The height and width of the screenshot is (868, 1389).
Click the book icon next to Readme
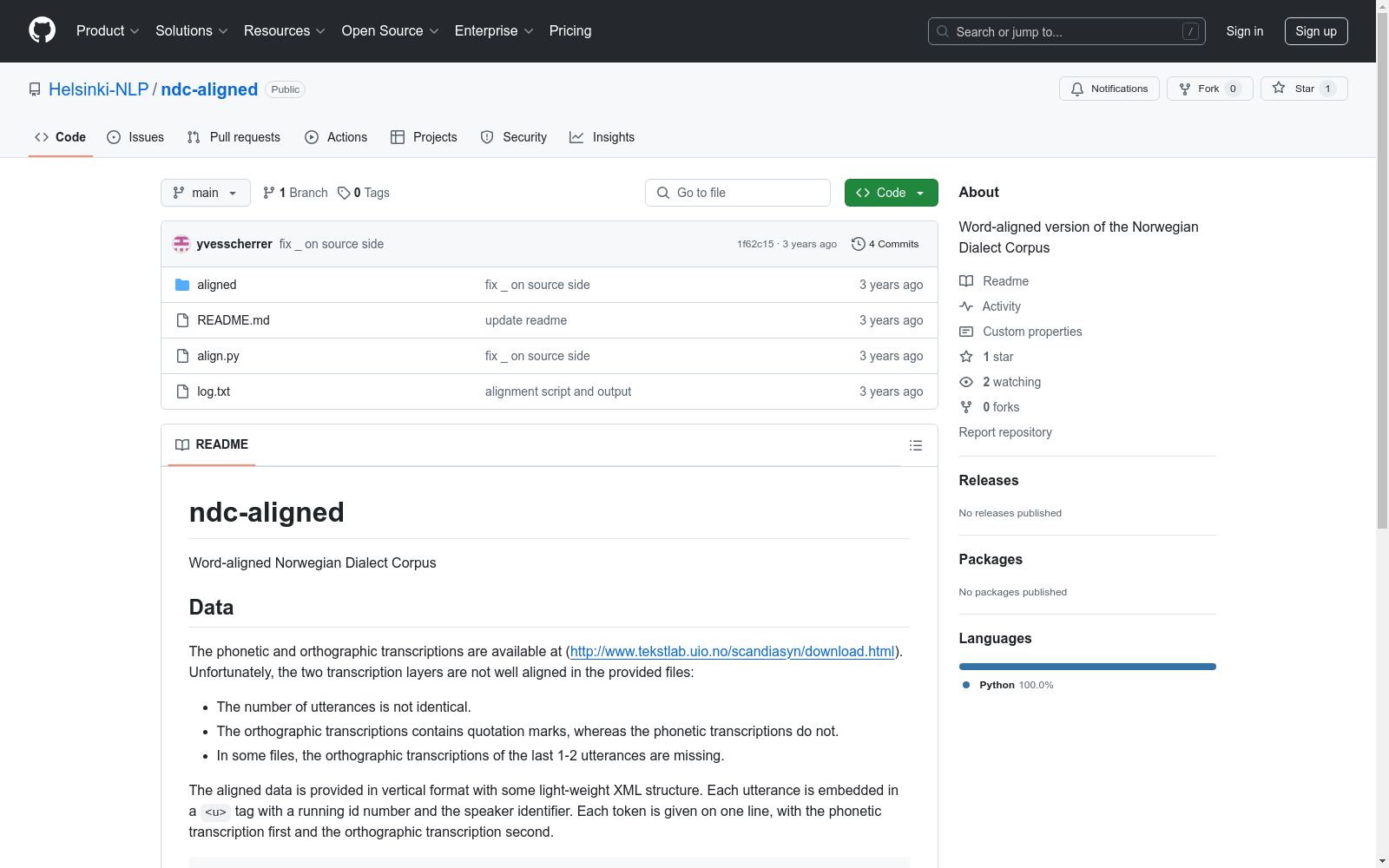(x=966, y=281)
